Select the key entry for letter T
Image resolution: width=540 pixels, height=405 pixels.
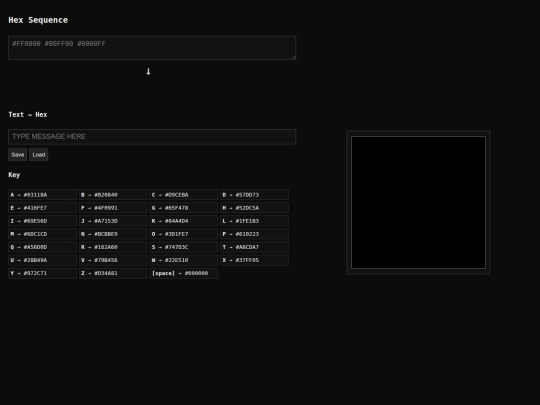(x=254, y=247)
